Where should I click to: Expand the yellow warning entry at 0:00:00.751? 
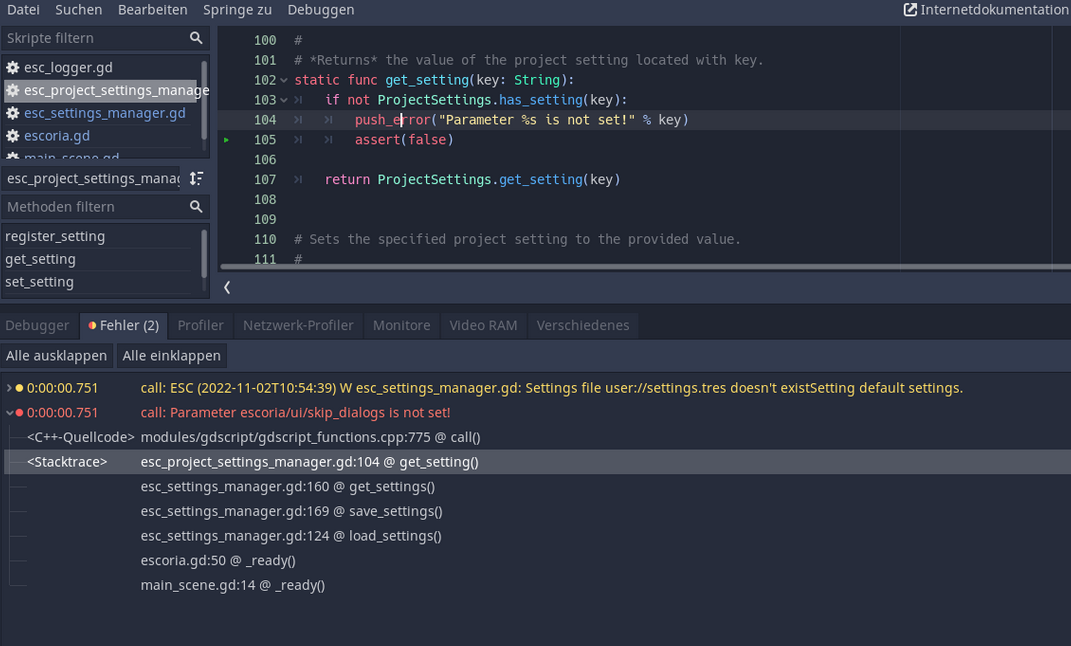8,387
